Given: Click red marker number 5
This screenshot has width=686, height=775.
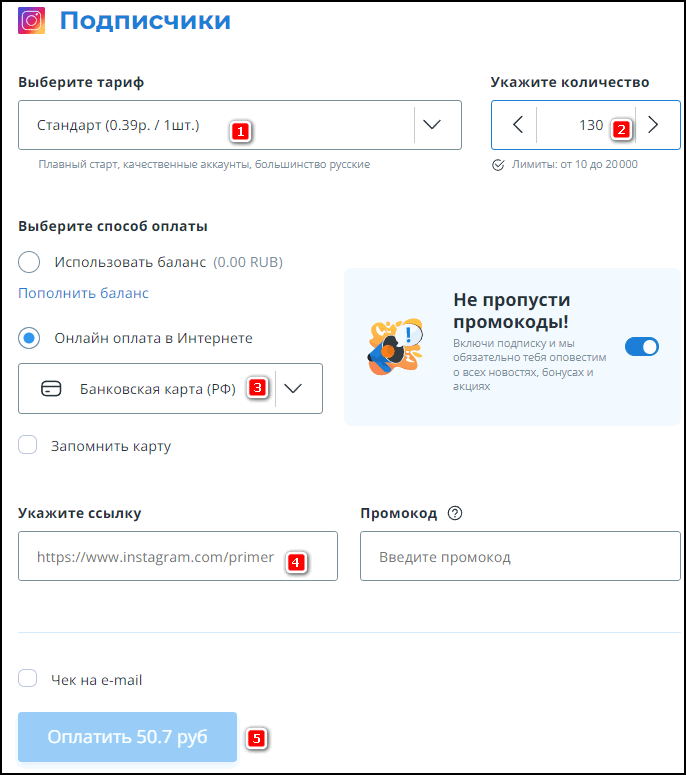Looking at the screenshot, I should click(x=257, y=738).
